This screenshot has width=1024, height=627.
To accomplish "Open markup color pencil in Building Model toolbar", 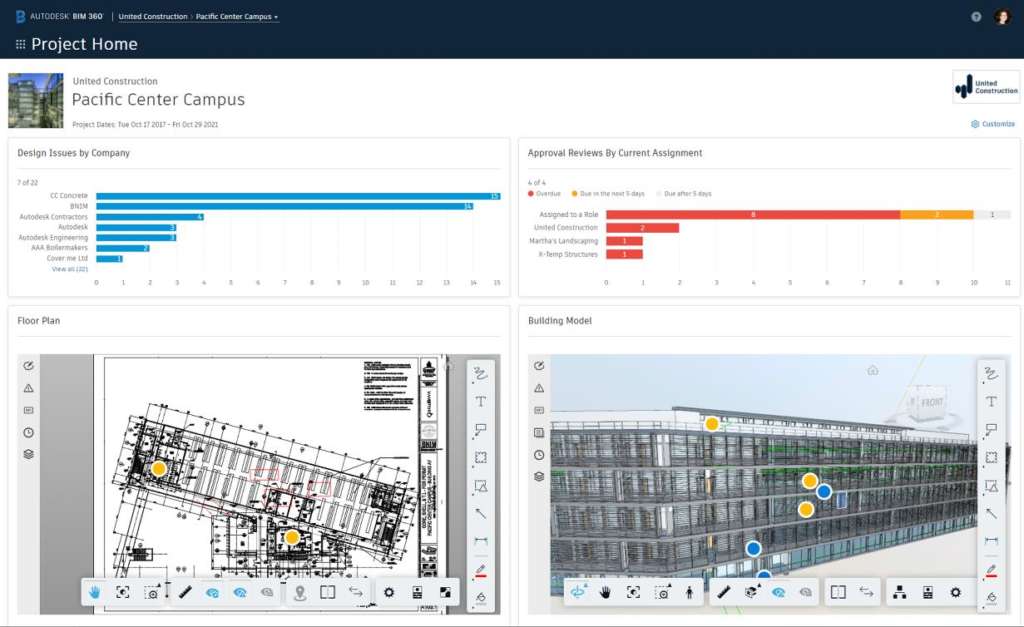I will [991, 570].
